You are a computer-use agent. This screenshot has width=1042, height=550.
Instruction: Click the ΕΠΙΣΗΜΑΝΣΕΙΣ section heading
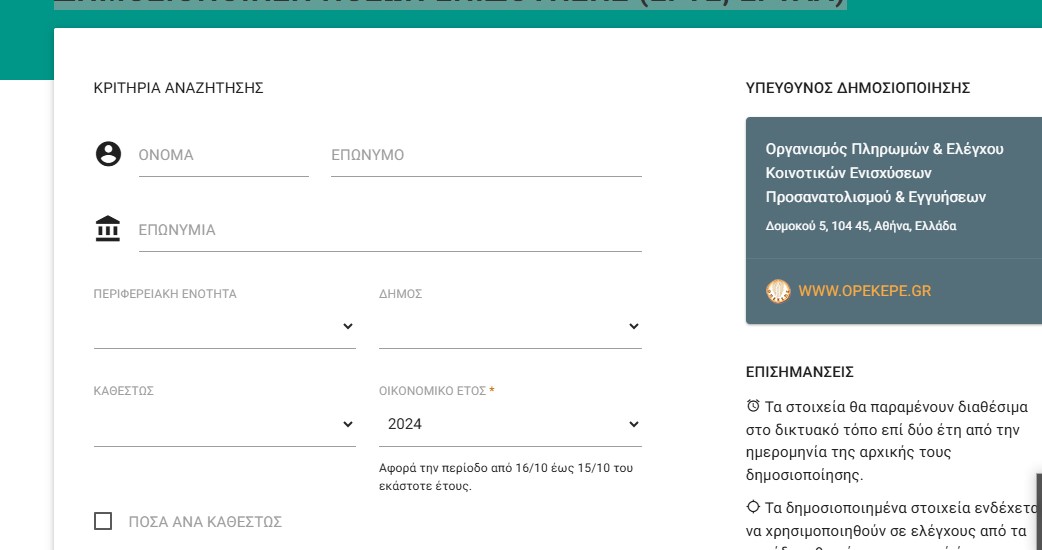[799, 372]
